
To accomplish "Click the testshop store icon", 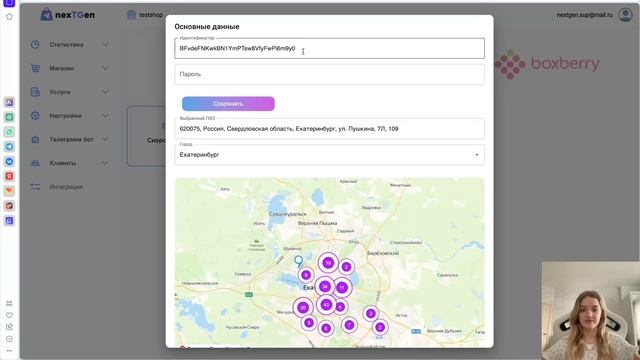I will click(131, 15).
